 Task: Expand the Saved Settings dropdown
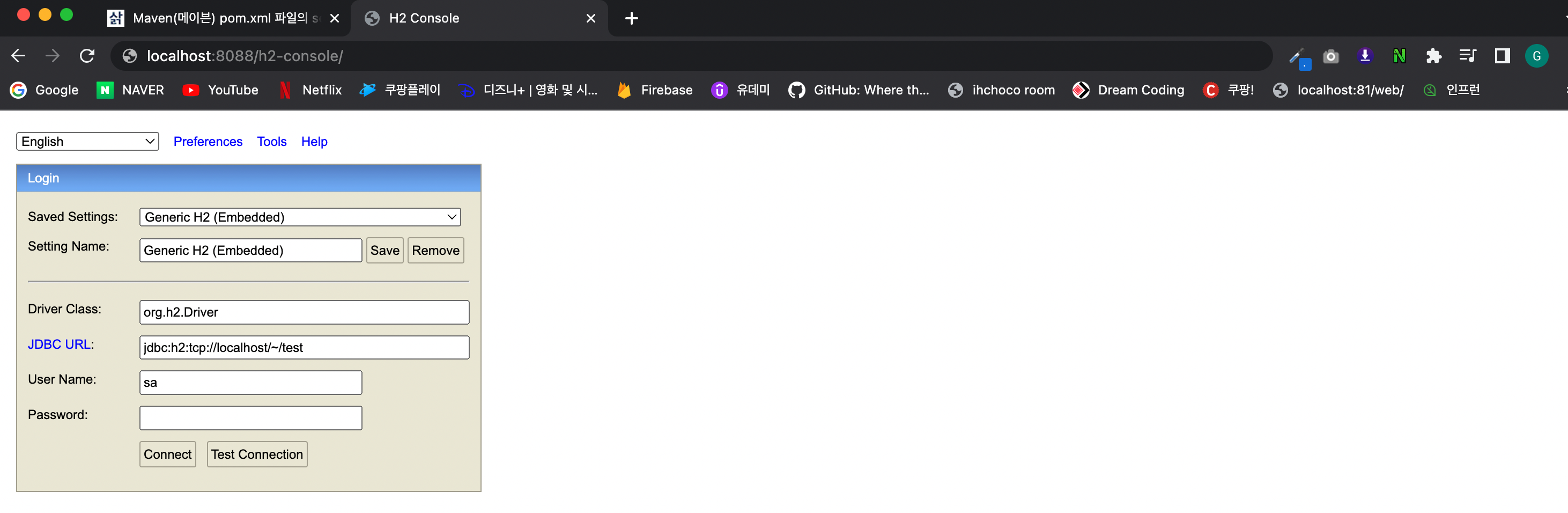point(300,217)
